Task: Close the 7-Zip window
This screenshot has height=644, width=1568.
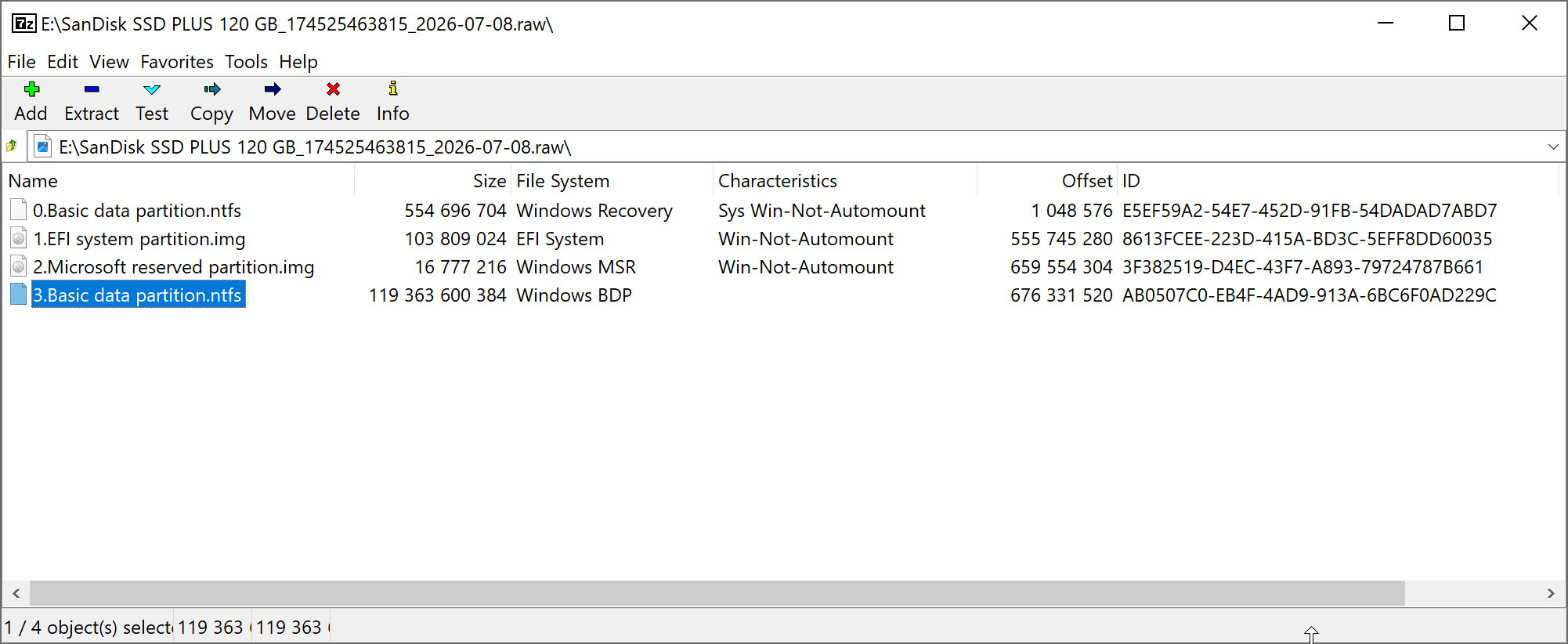Action: tap(1529, 24)
